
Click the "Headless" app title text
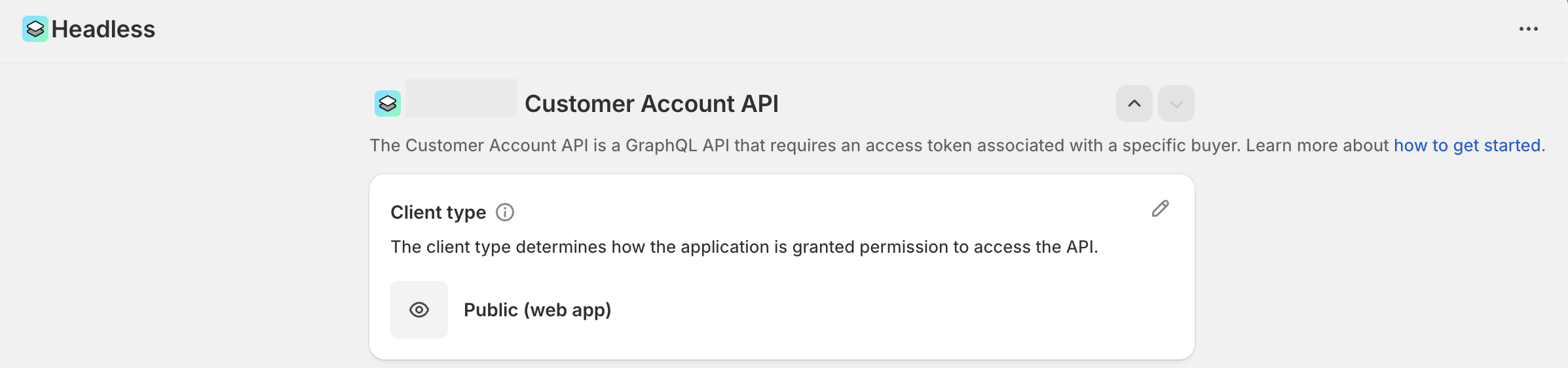pos(103,29)
